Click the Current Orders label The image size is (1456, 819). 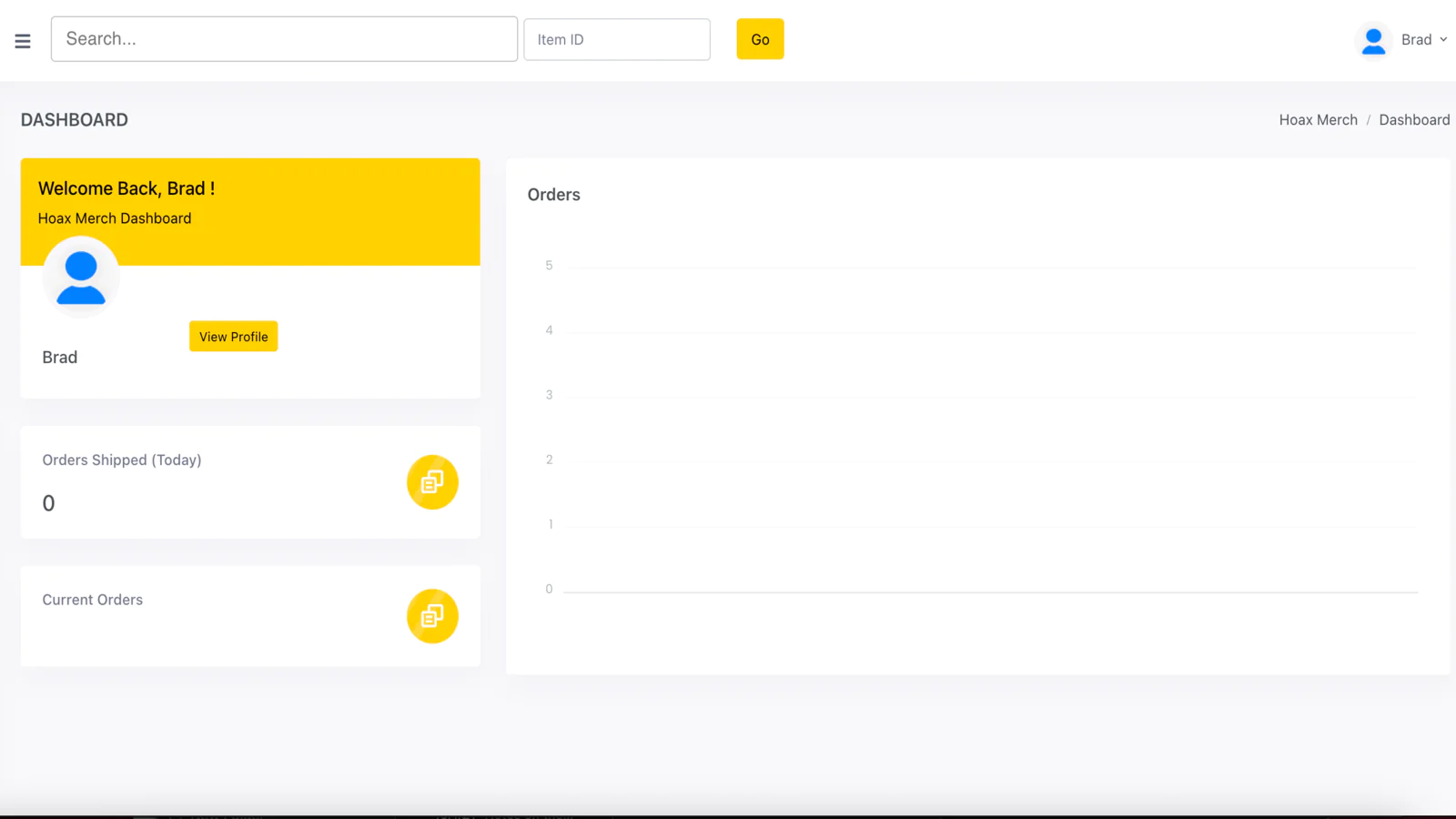click(x=93, y=600)
